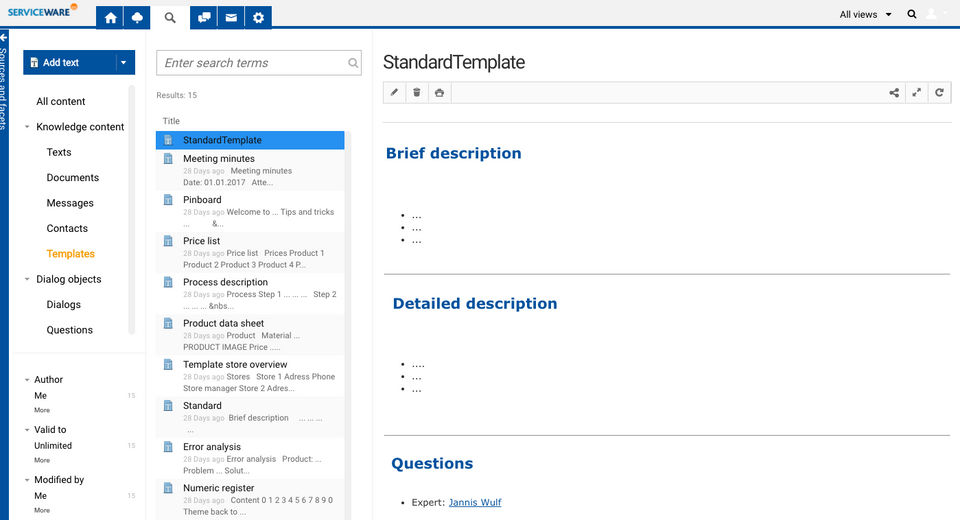The height and width of the screenshot is (520, 960).
Task: Share the StandardTemplate document
Action: point(894,93)
